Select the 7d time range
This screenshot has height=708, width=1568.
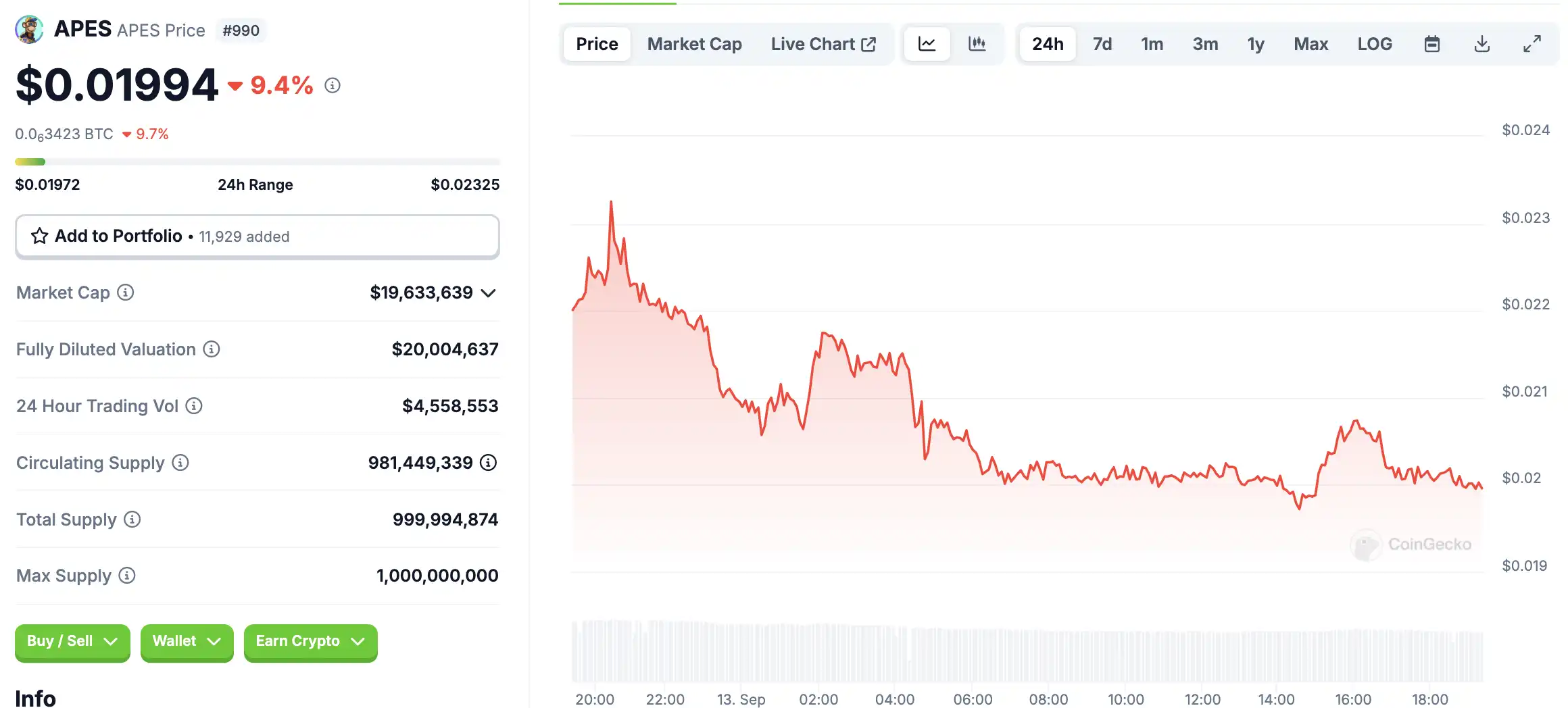(x=1102, y=44)
